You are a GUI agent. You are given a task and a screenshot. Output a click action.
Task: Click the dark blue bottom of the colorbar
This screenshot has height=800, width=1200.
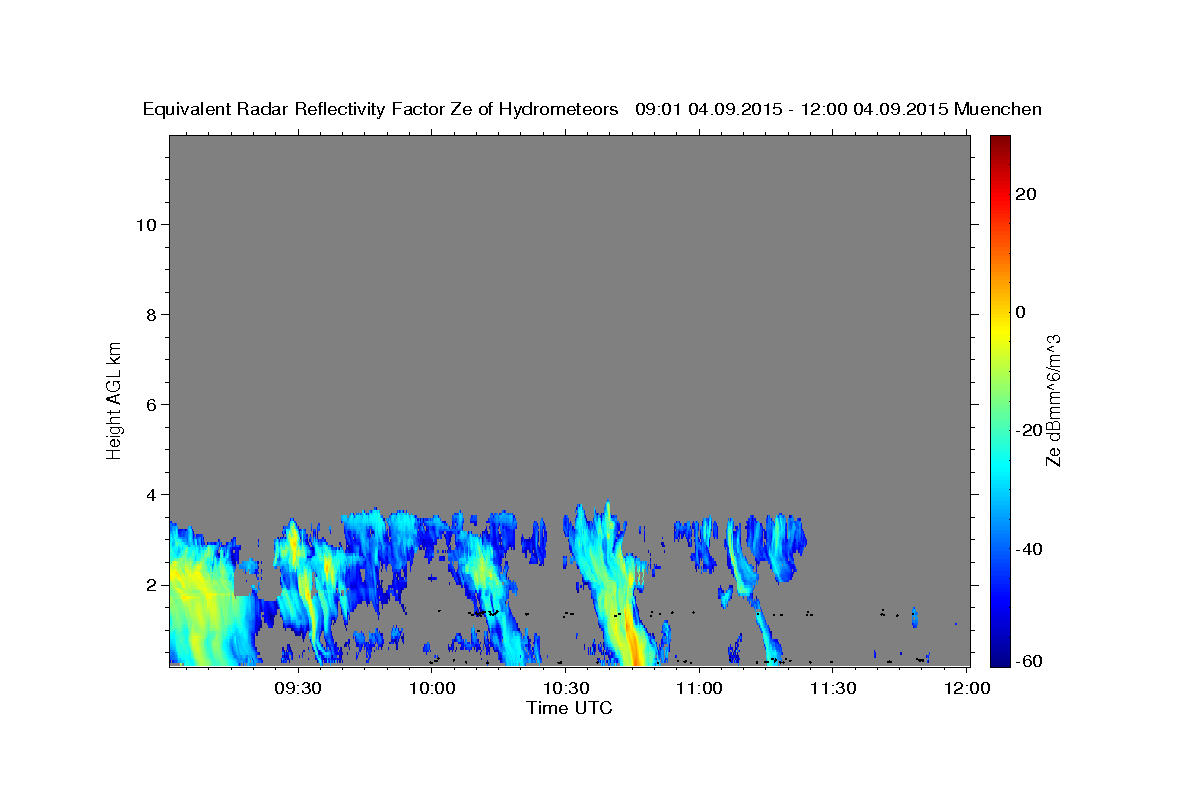(x=1000, y=657)
